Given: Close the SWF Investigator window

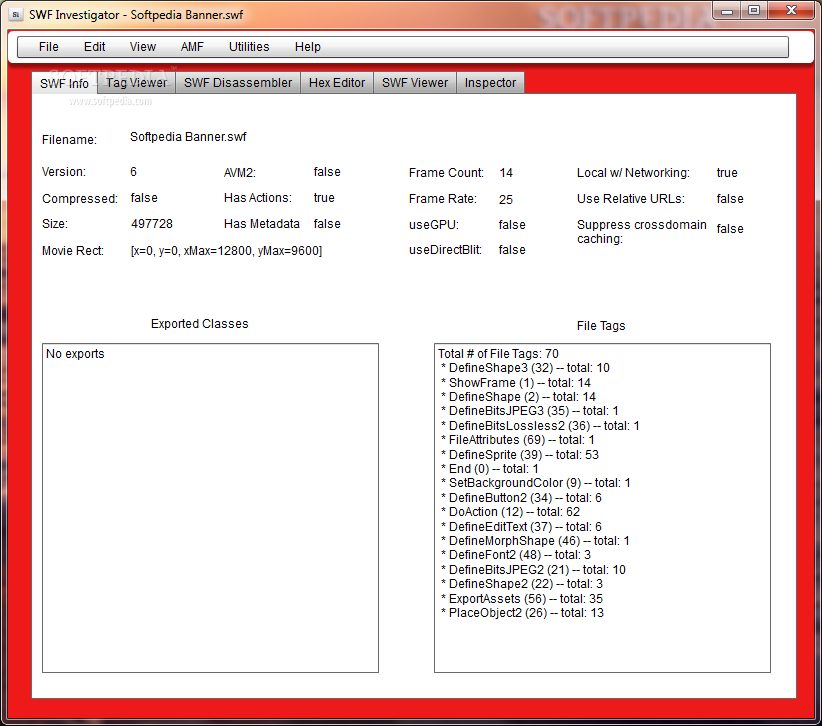Looking at the screenshot, I should [792, 10].
